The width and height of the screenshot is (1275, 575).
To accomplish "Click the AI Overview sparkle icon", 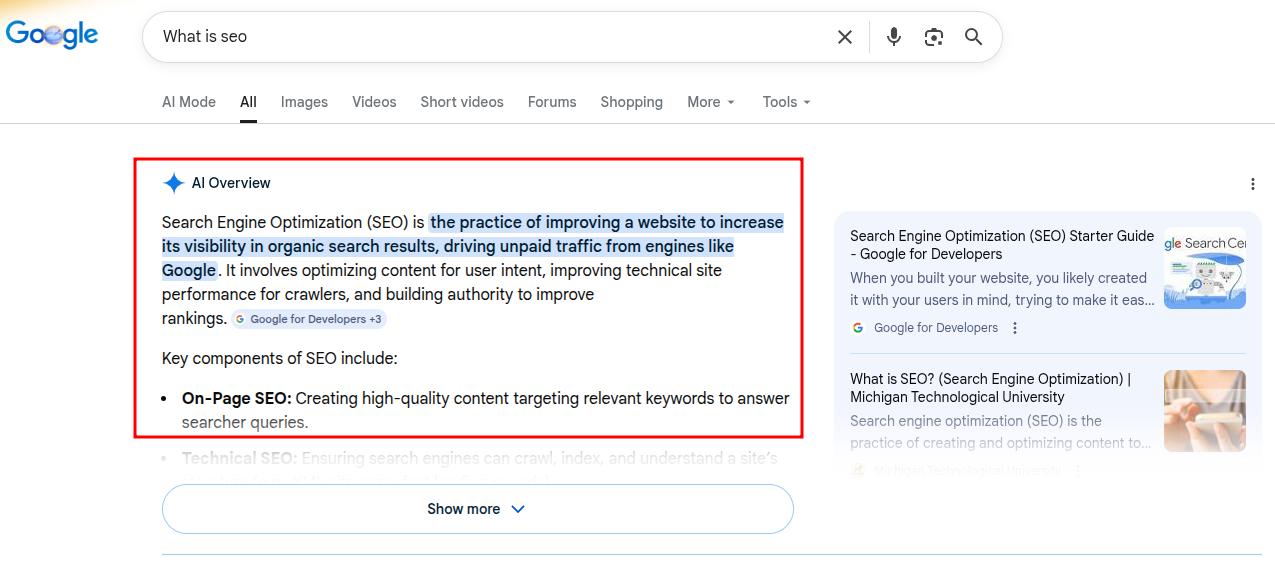I will 174,183.
